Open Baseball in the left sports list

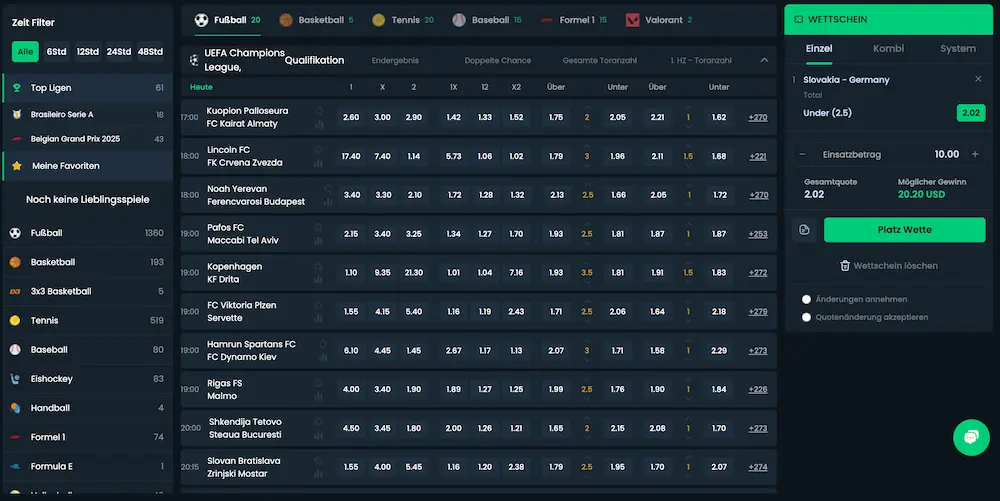click(x=87, y=350)
